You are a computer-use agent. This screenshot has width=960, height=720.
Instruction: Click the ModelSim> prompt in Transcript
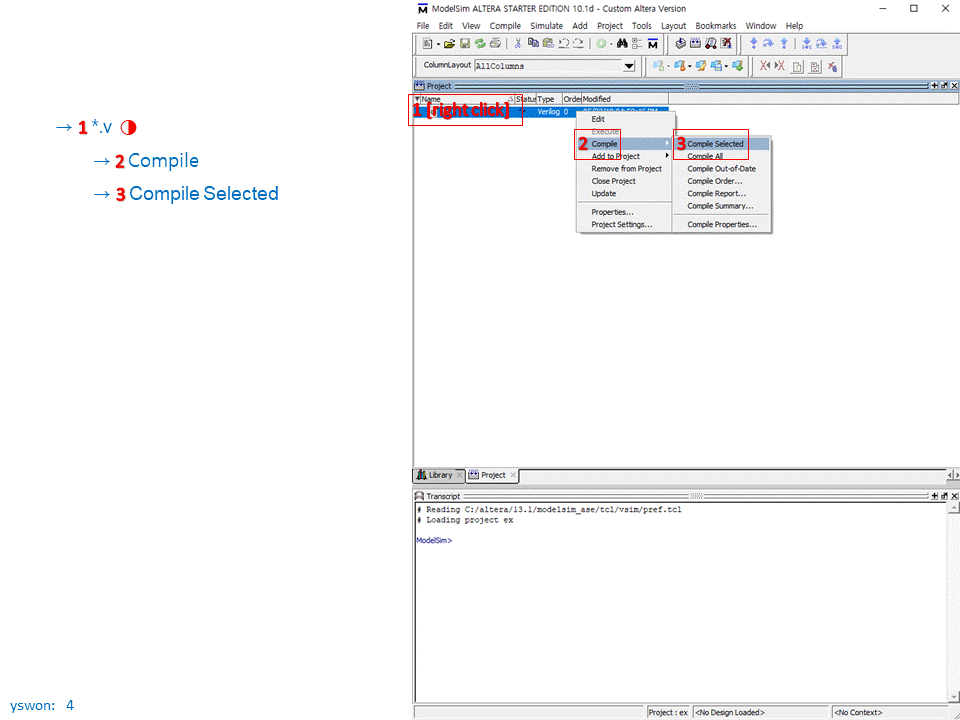click(434, 541)
